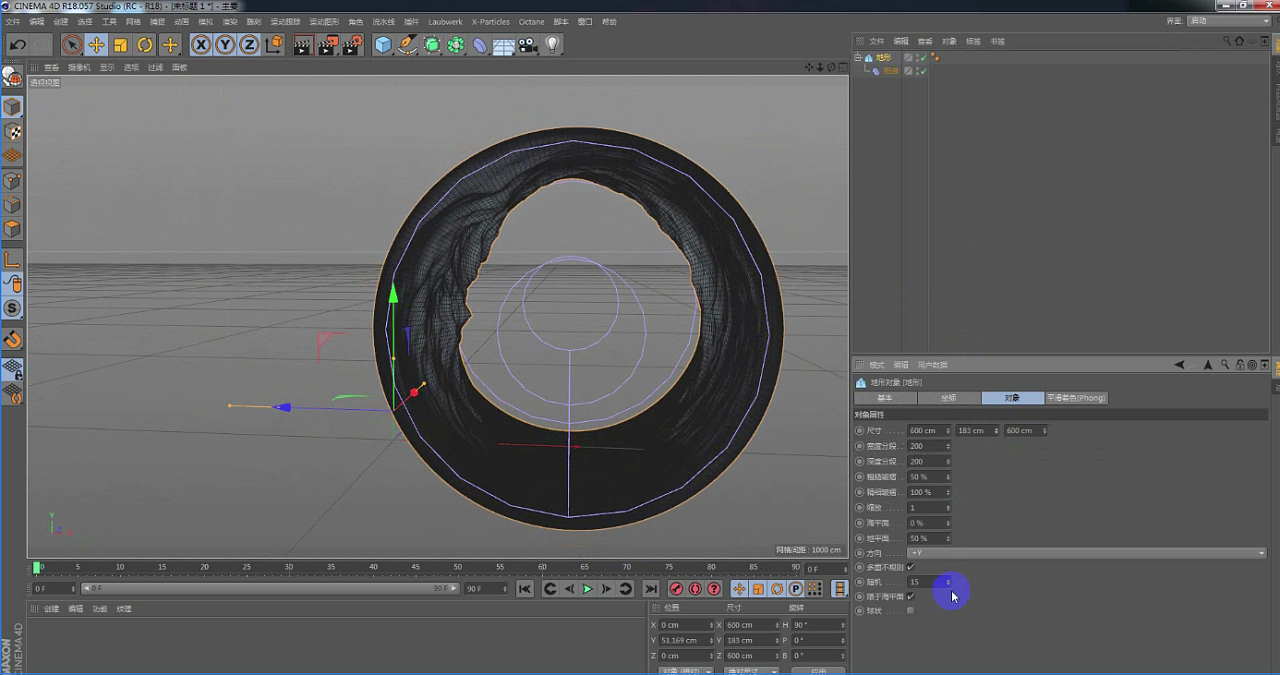Click the record active objects button

(676, 589)
